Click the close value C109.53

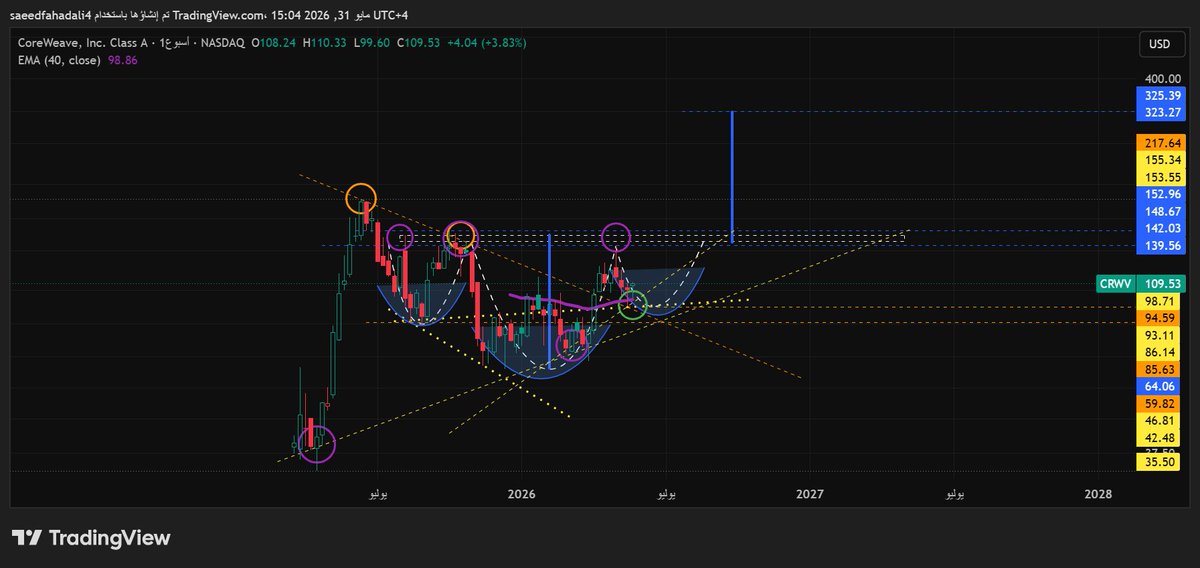point(418,43)
